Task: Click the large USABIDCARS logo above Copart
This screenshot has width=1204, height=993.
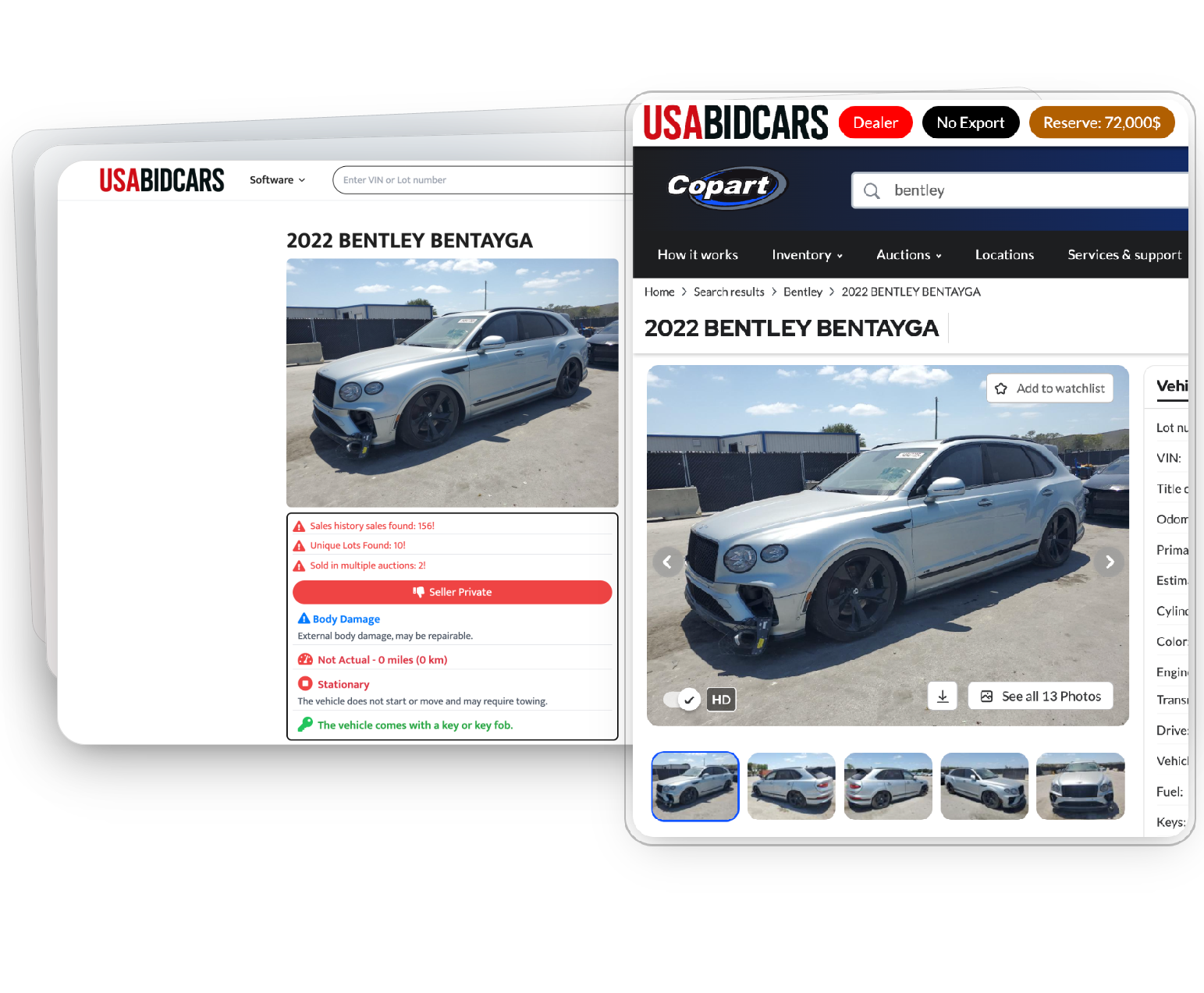Action: 735,123
